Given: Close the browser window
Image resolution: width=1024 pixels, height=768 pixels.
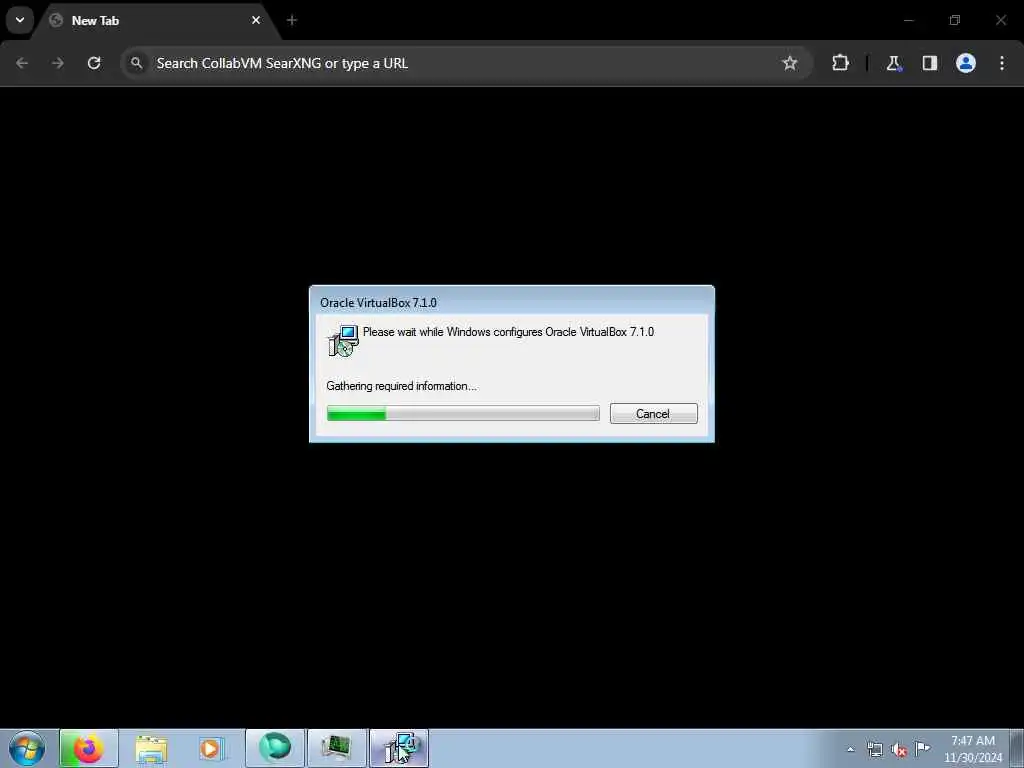Looking at the screenshot, I should pos(1000,20).
